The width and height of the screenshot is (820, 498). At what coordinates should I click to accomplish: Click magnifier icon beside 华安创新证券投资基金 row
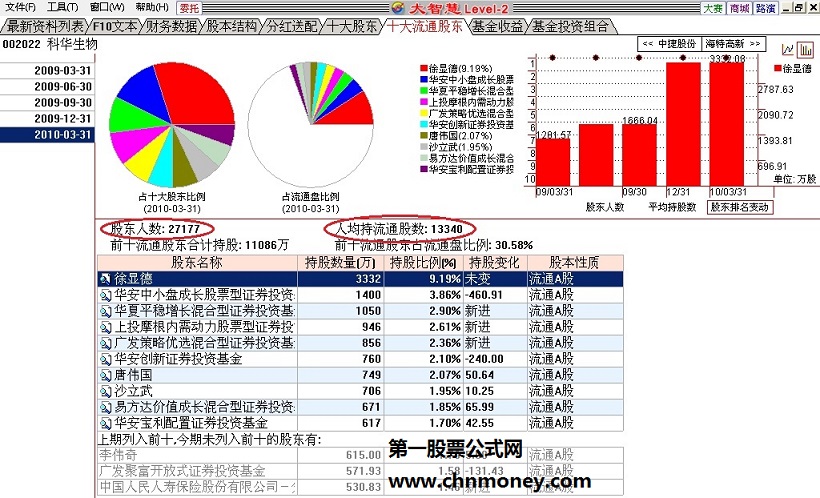105,359
